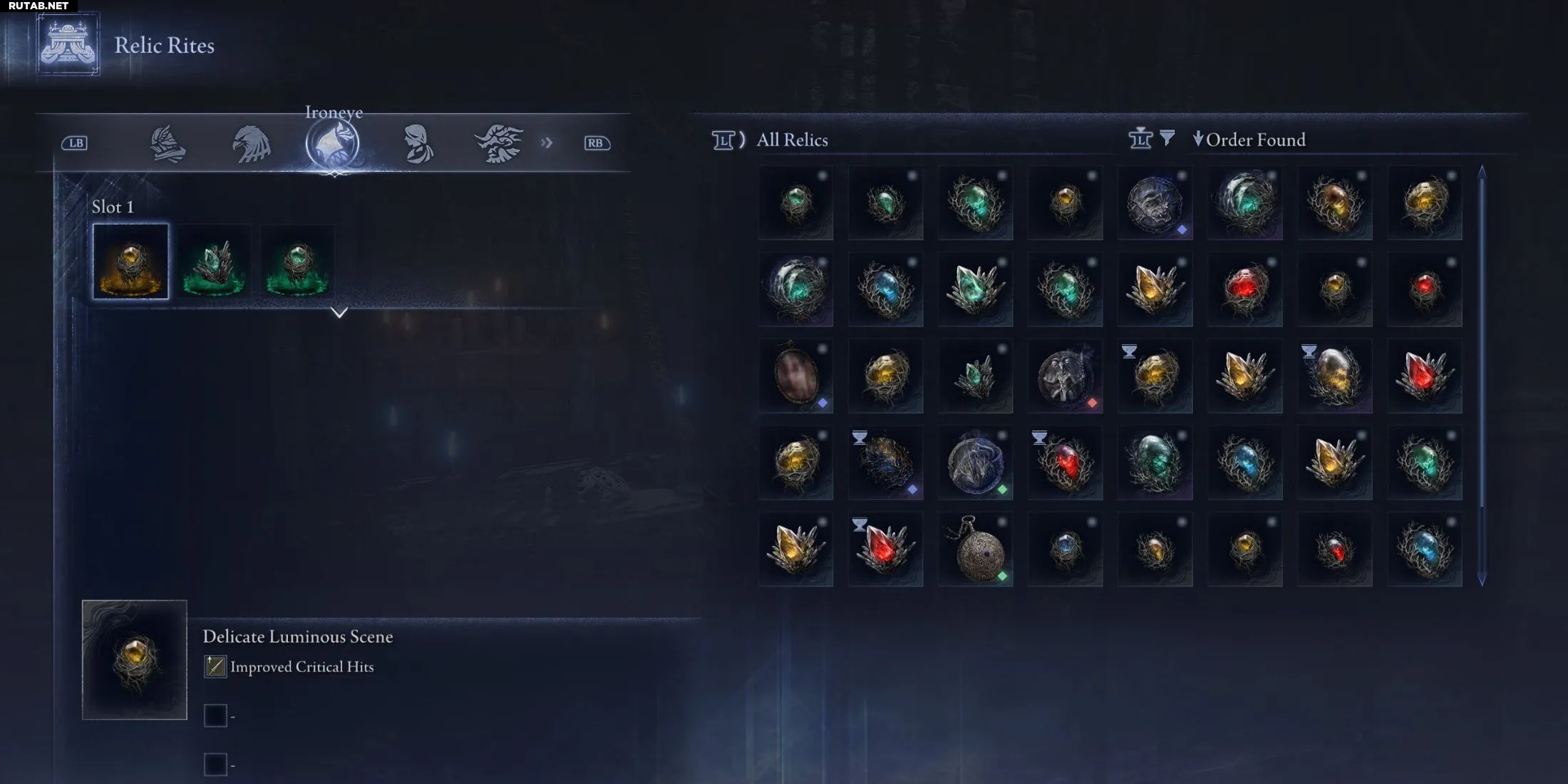Select the yellow relic in Slot 1
1568x784 pixels.
(131, 262)
